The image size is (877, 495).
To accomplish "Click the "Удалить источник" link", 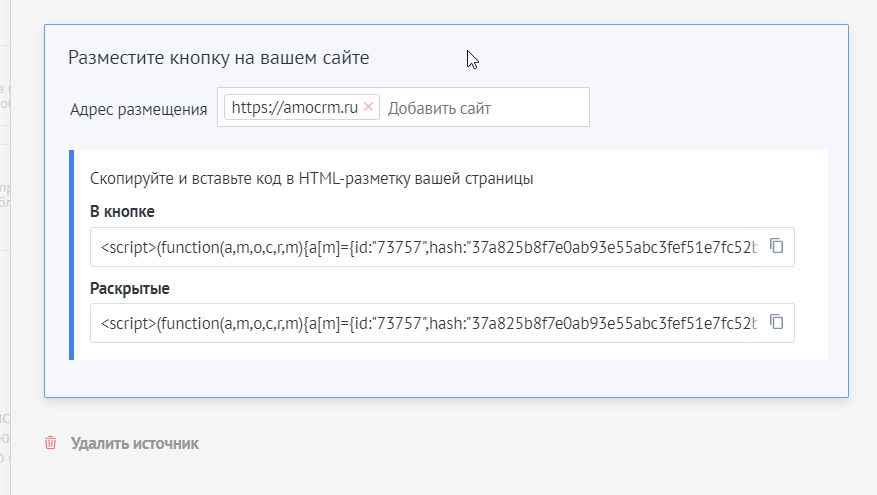I will coord(135,443).
